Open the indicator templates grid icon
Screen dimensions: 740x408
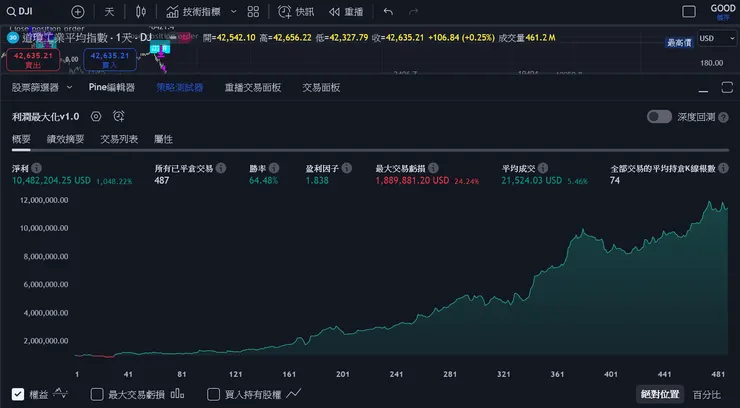[253, 12]
